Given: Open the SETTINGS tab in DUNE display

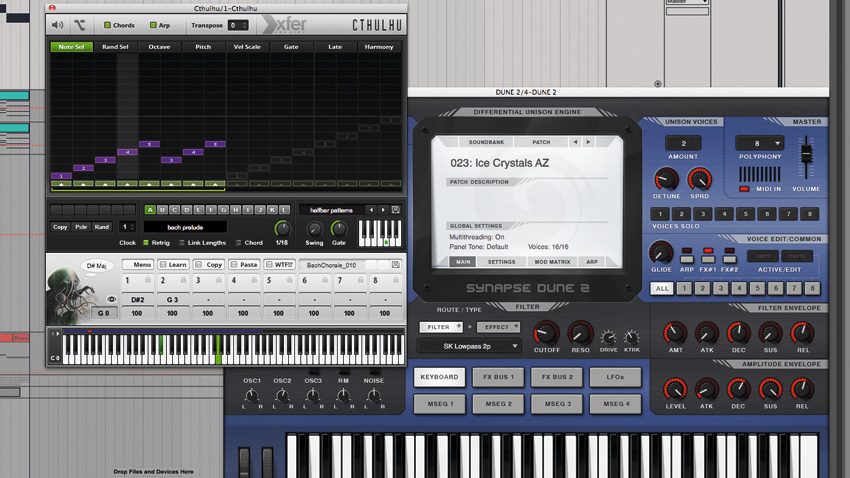Looking at the screenshot, I should tap(501, 262).
